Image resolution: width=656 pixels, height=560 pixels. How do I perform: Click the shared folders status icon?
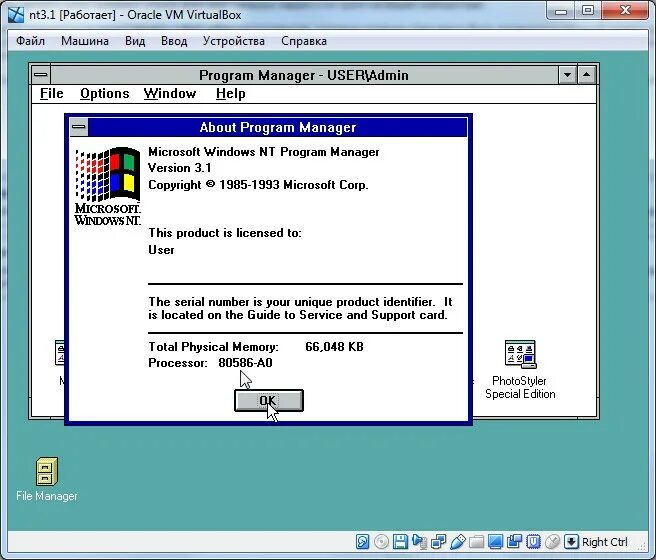[x=477, y=542]
